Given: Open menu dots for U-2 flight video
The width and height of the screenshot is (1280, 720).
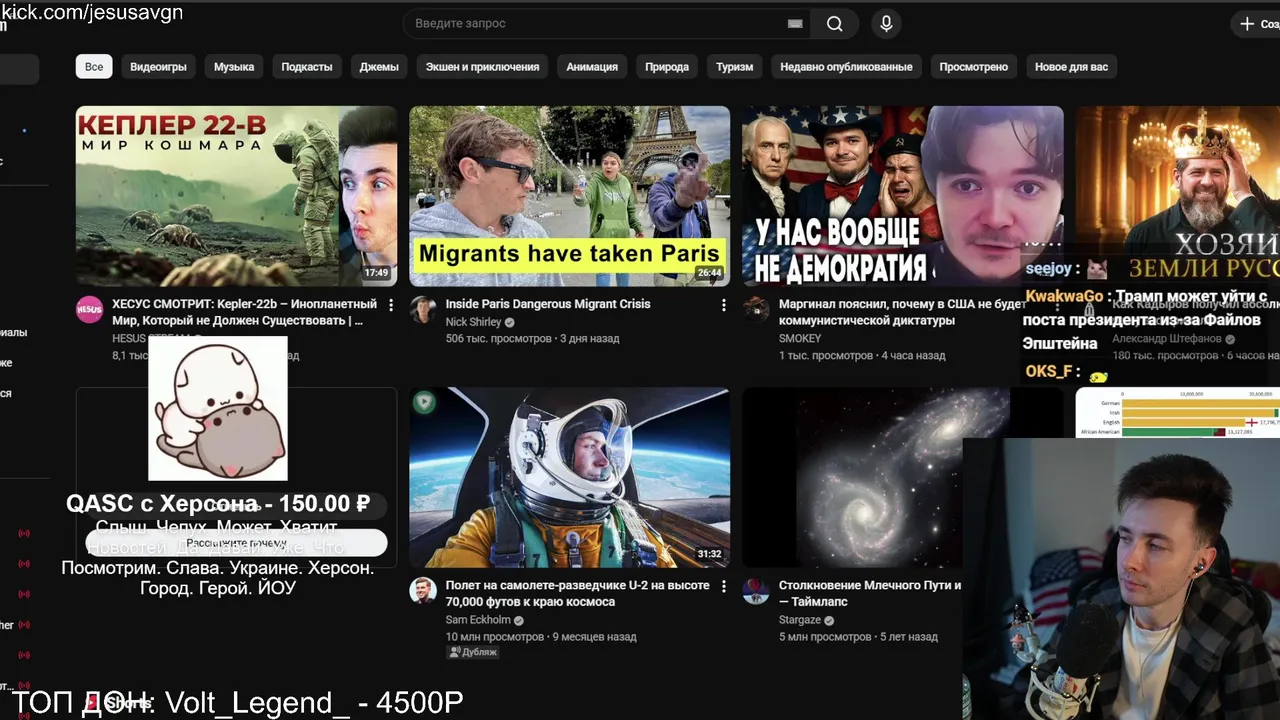Looking at the screenshot, I should coord(724,587).
